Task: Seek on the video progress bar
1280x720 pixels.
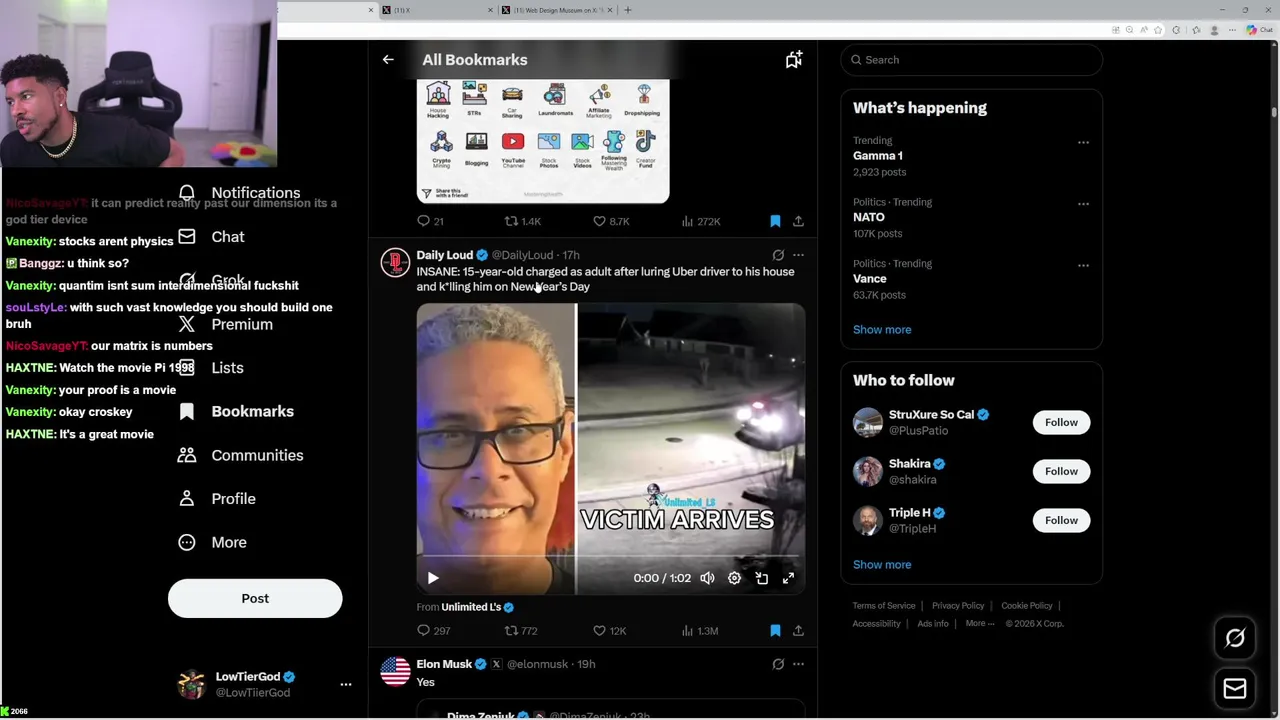Action: (x=610, y=556)
